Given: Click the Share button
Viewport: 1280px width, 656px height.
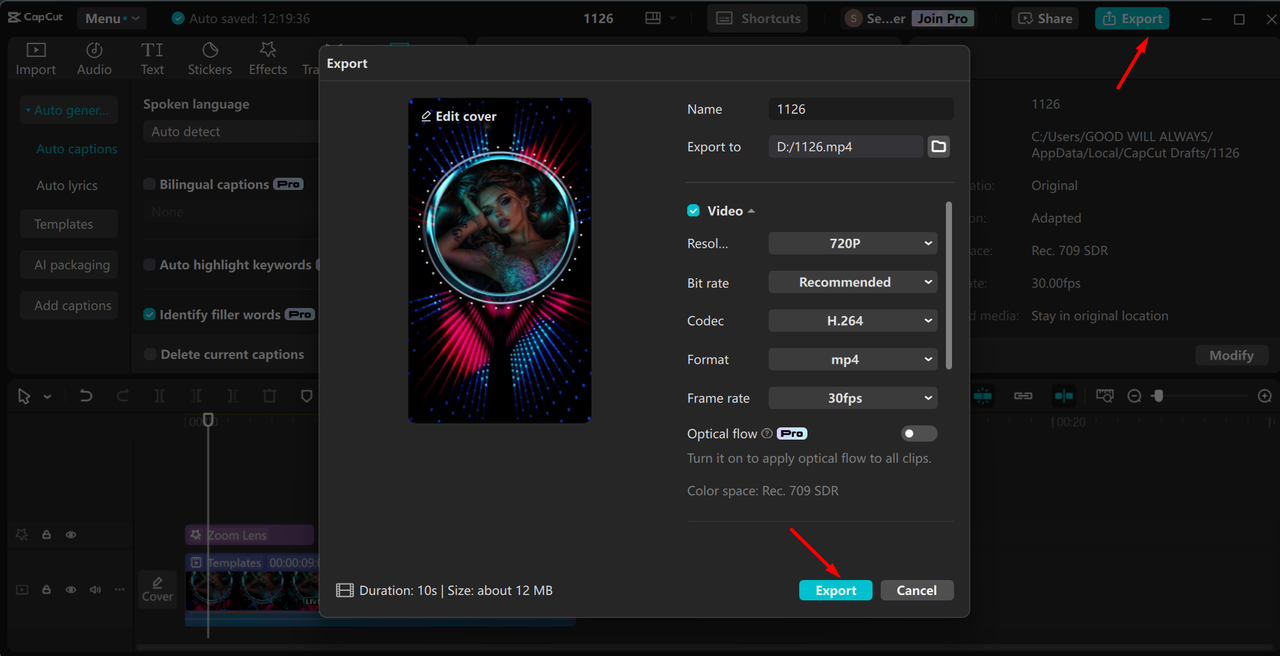Looking at the screenshot, I should pyautogui.click(x=1044, y=18).
